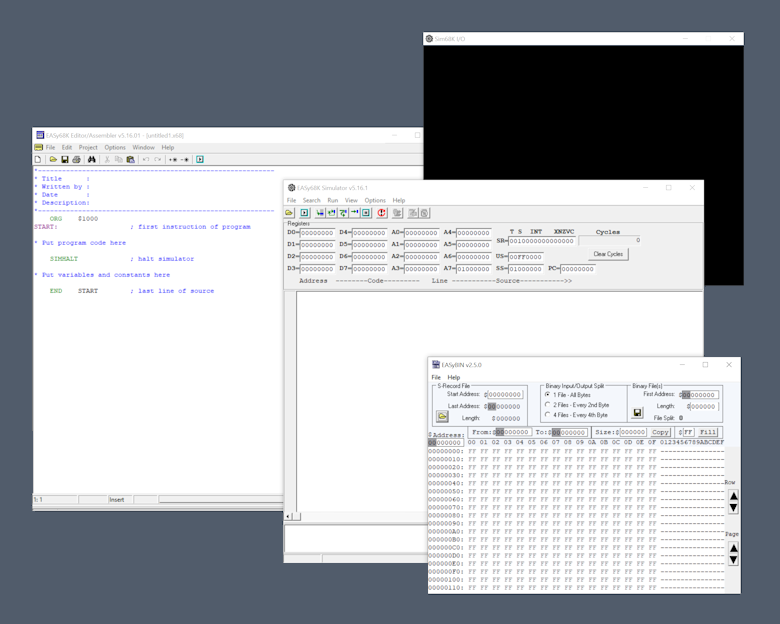Image resolution: width=780 pixels, height=624 pixels.
Task: Click US register field in Simulator
Action: click(525, 257)
